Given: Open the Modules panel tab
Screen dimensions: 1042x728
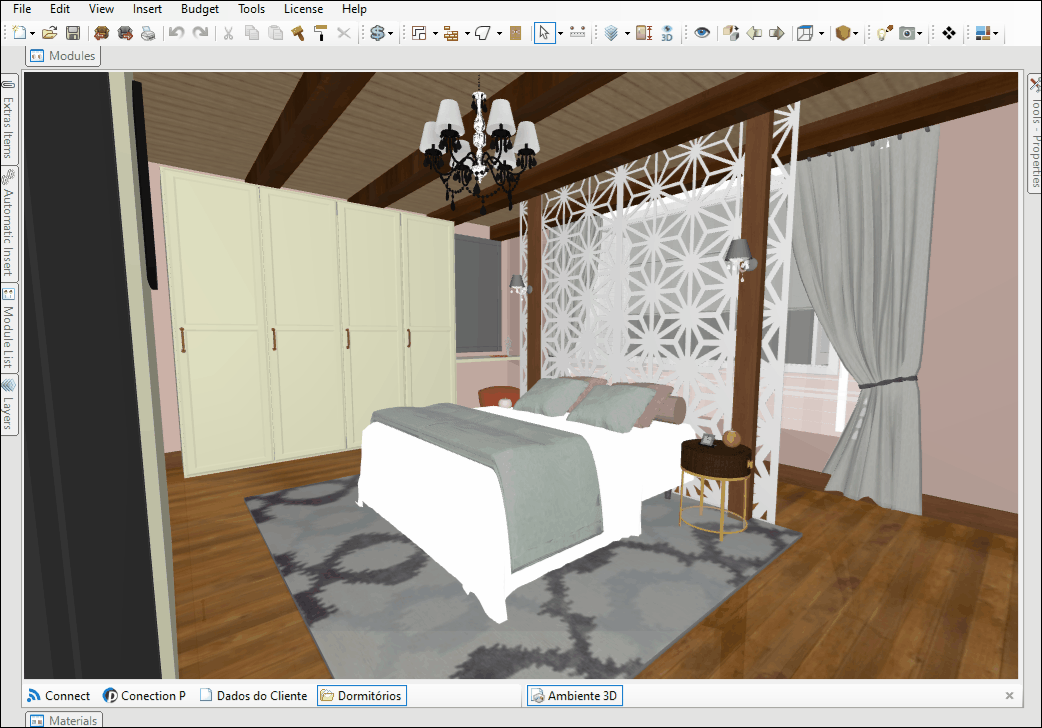Looking at the screenshot, I should click(x=63, y=56).
